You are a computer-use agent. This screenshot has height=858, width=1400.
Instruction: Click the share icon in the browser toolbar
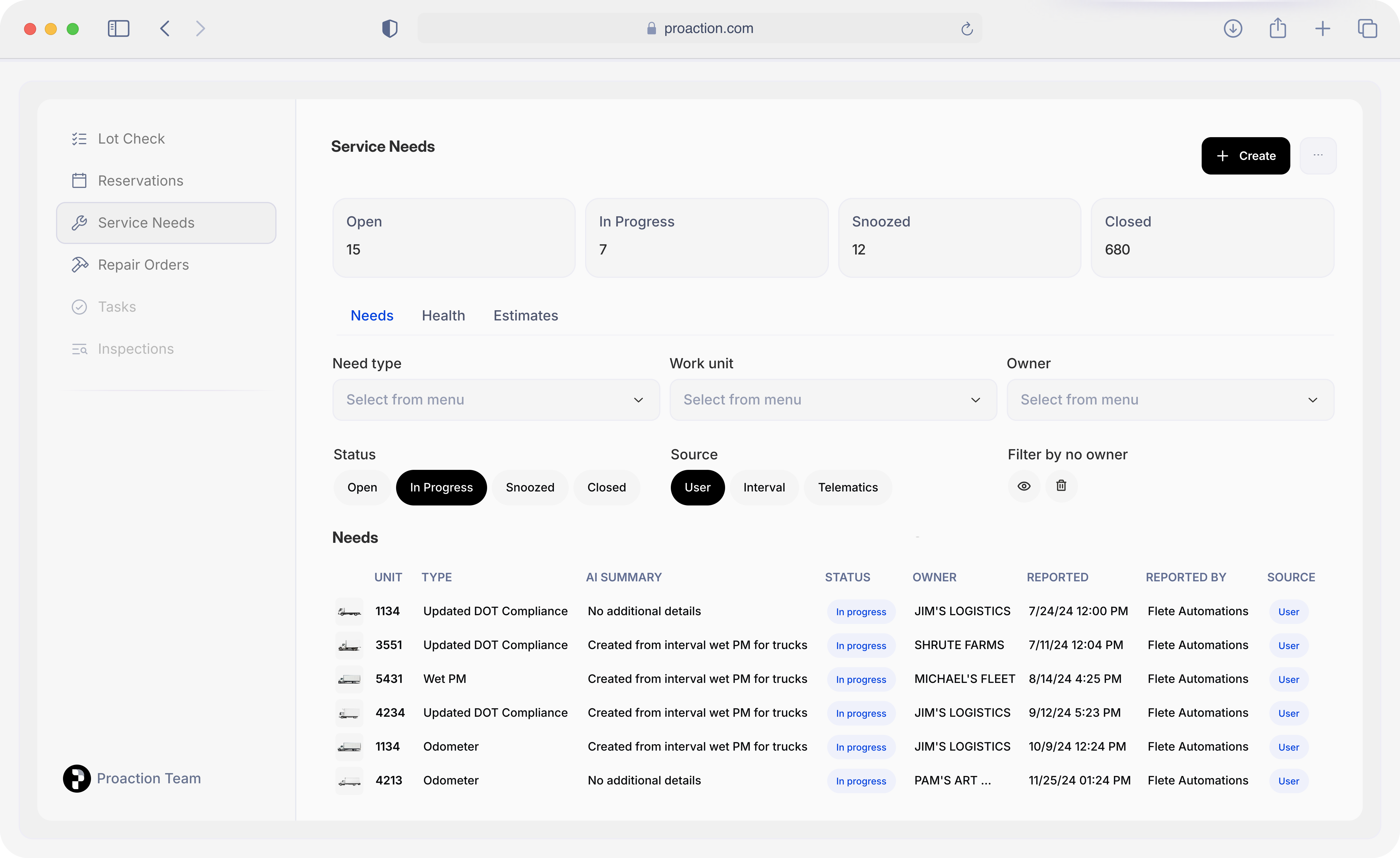(x=1278, y=28)
